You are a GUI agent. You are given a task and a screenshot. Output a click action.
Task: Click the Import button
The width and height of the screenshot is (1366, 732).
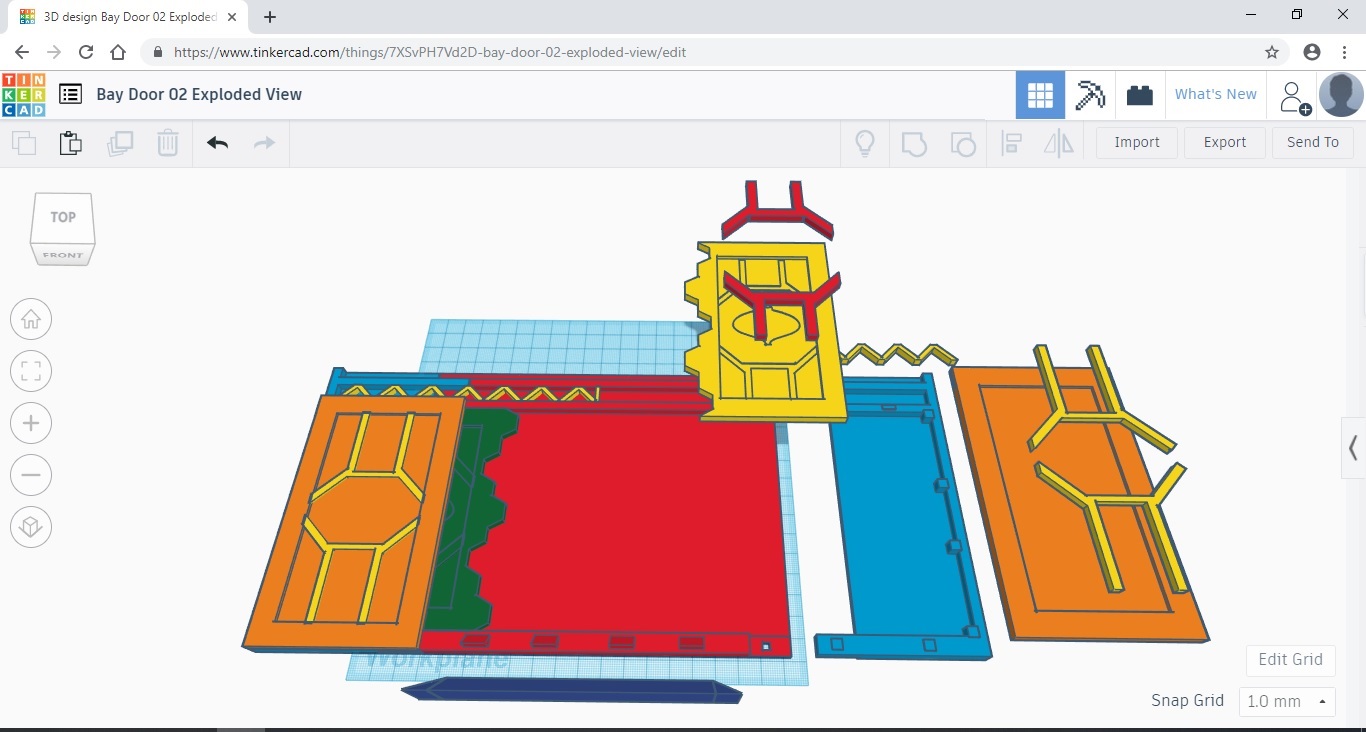coord(1137,143)
